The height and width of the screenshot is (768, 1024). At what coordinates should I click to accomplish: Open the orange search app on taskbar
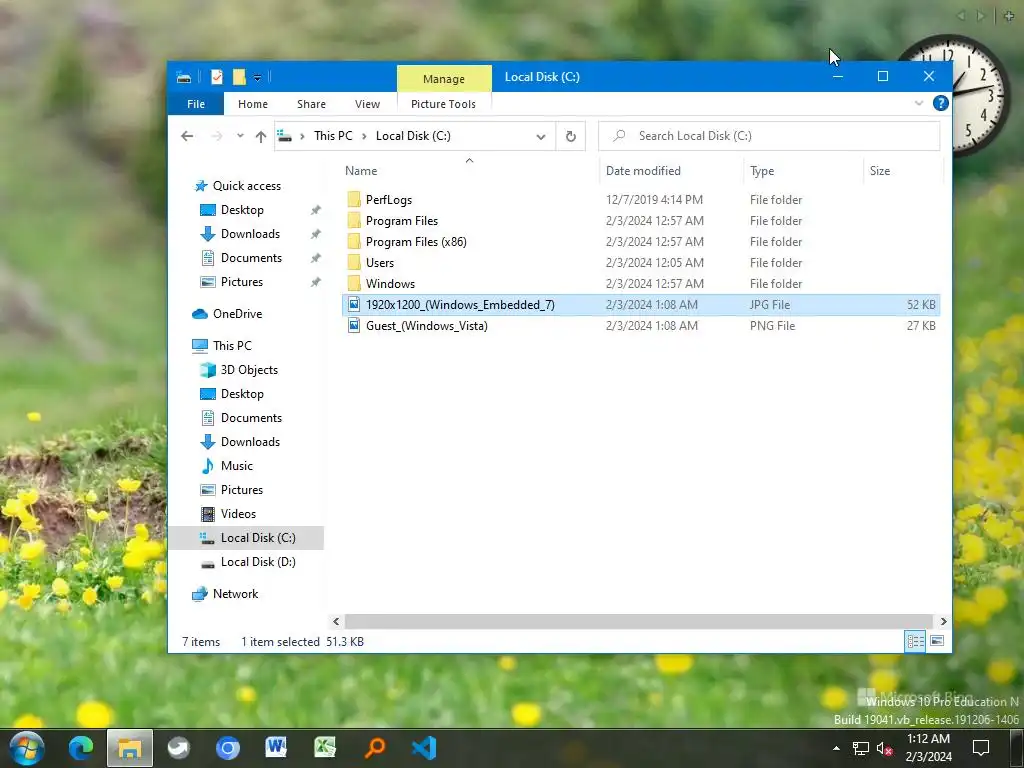(x=375, y=748)
